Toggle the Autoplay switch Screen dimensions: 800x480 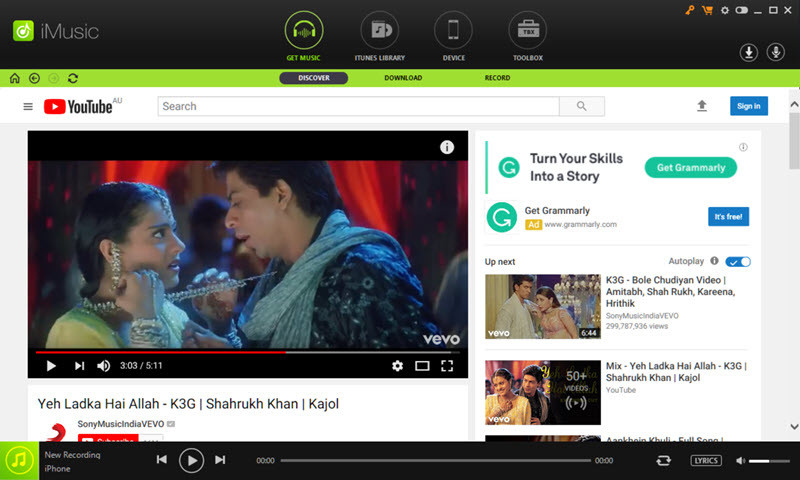[738, 262]
